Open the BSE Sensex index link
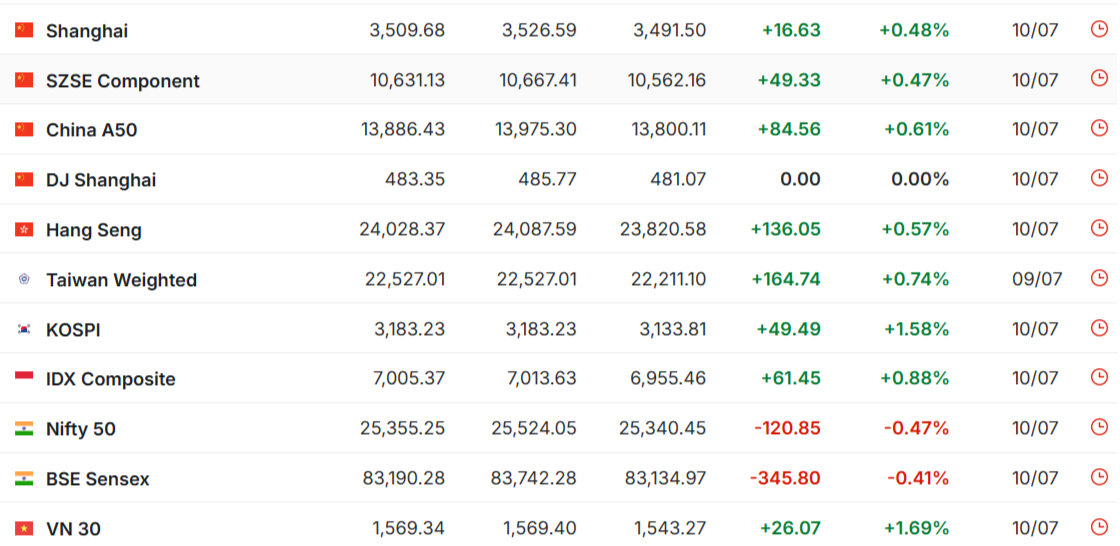This screenshot has width=1120, height=546. click(98, 479)
